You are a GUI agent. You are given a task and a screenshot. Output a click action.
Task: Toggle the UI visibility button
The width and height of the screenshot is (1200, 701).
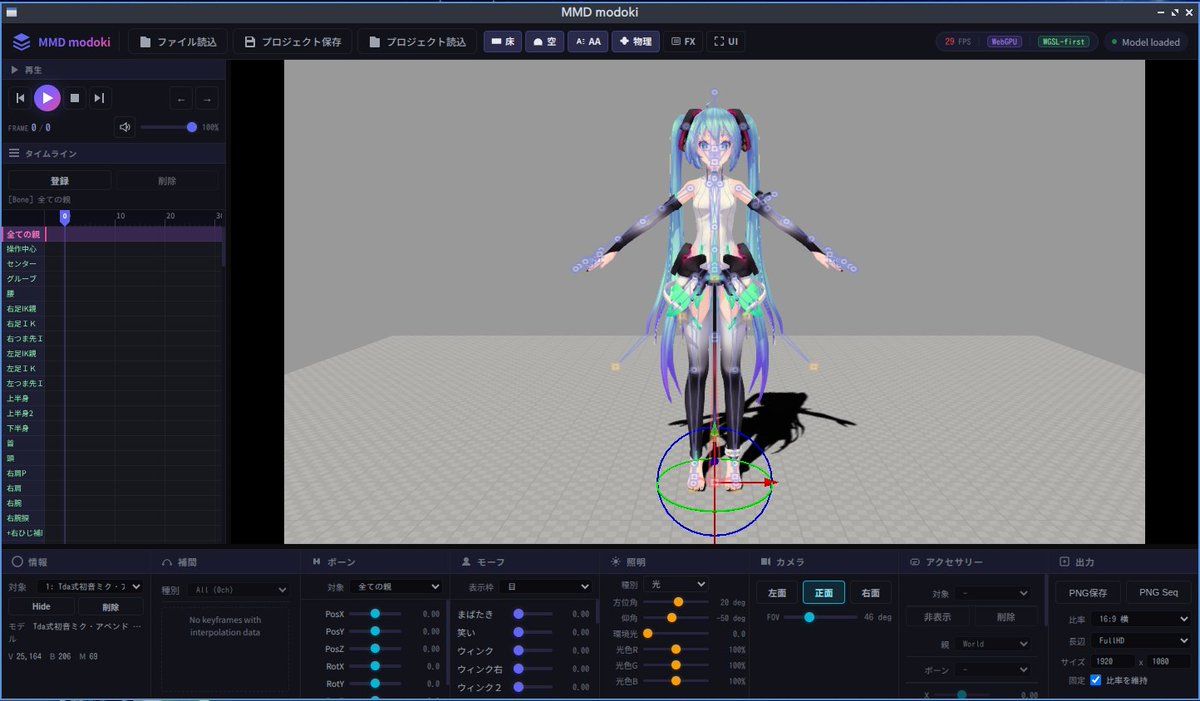pyautogui.click(x=726, y=42)
